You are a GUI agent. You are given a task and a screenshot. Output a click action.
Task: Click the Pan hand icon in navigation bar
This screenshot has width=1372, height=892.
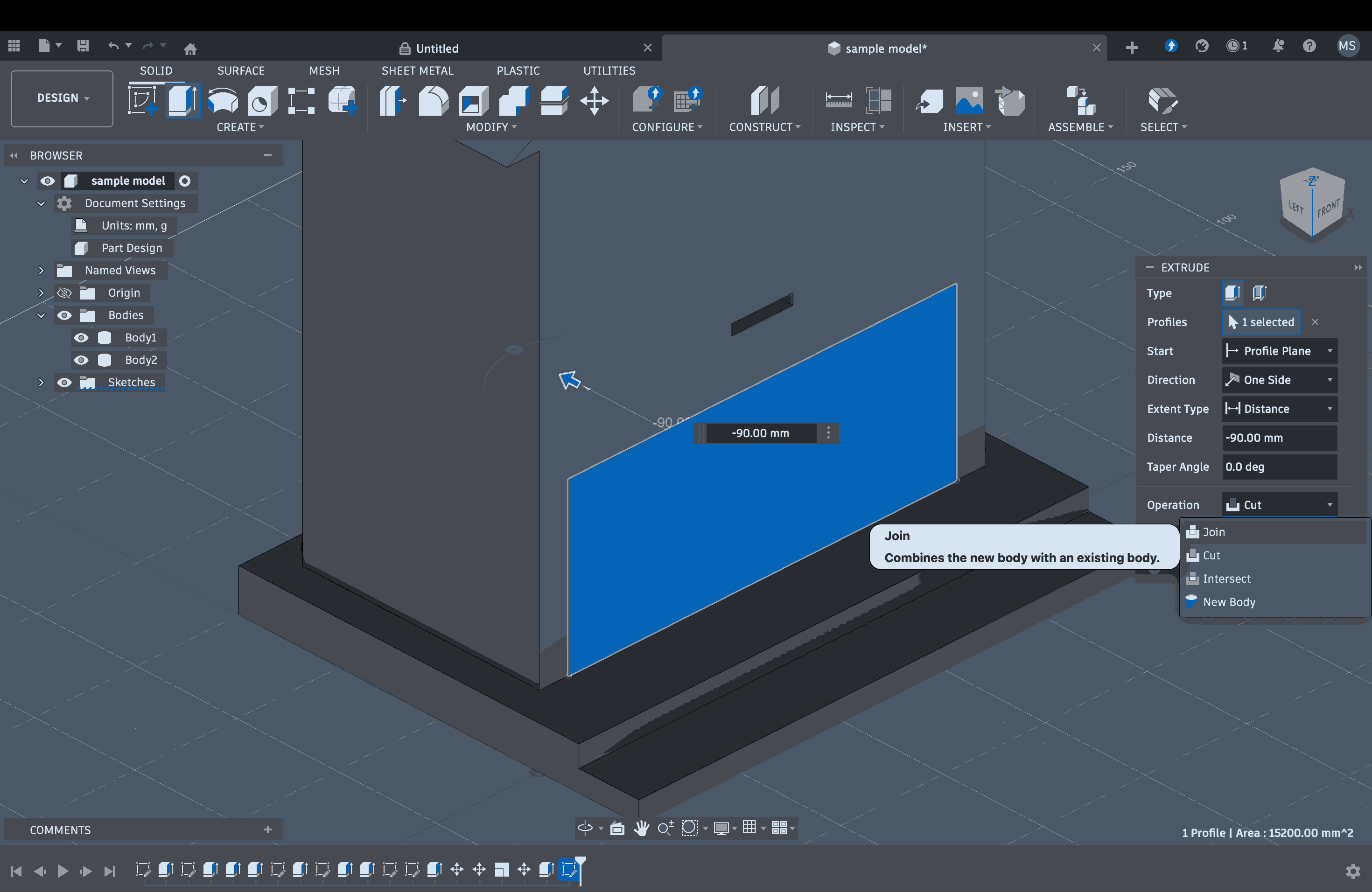641,828
